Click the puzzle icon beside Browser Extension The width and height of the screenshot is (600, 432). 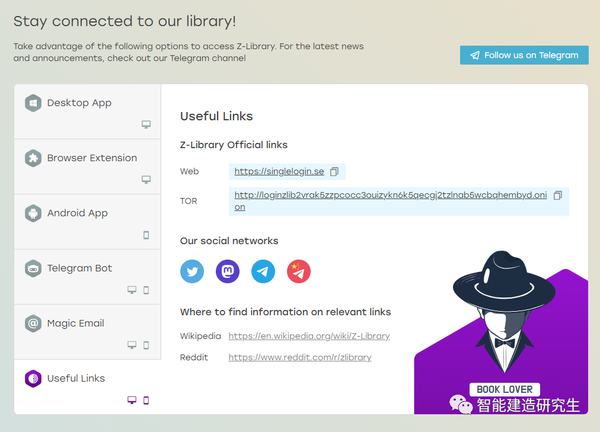coord(33,158)
